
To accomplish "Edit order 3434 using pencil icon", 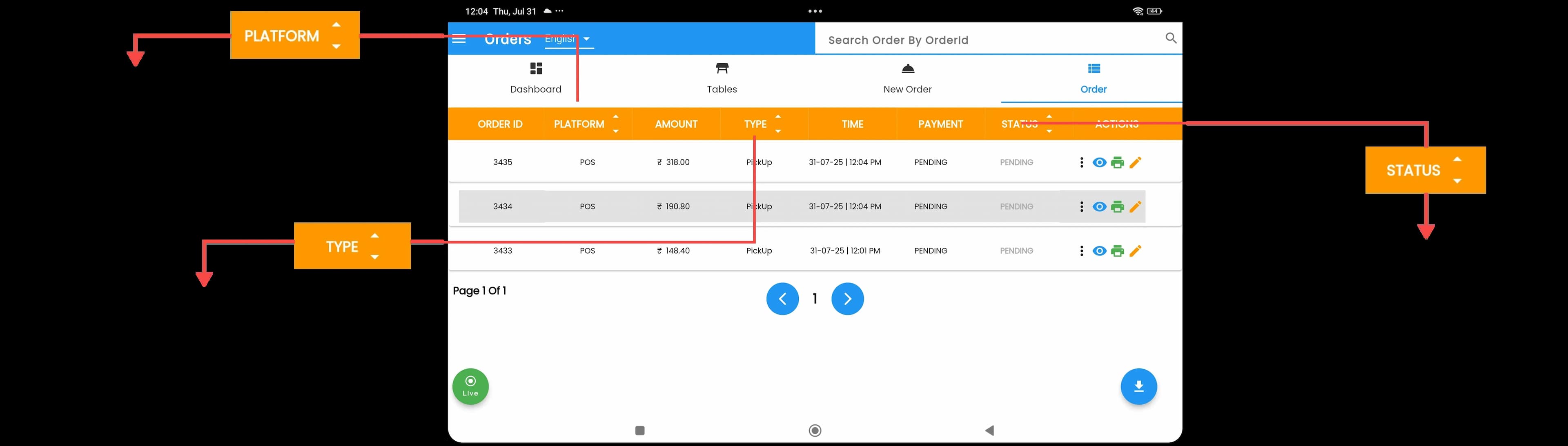I will click(x=1135, y=207).
